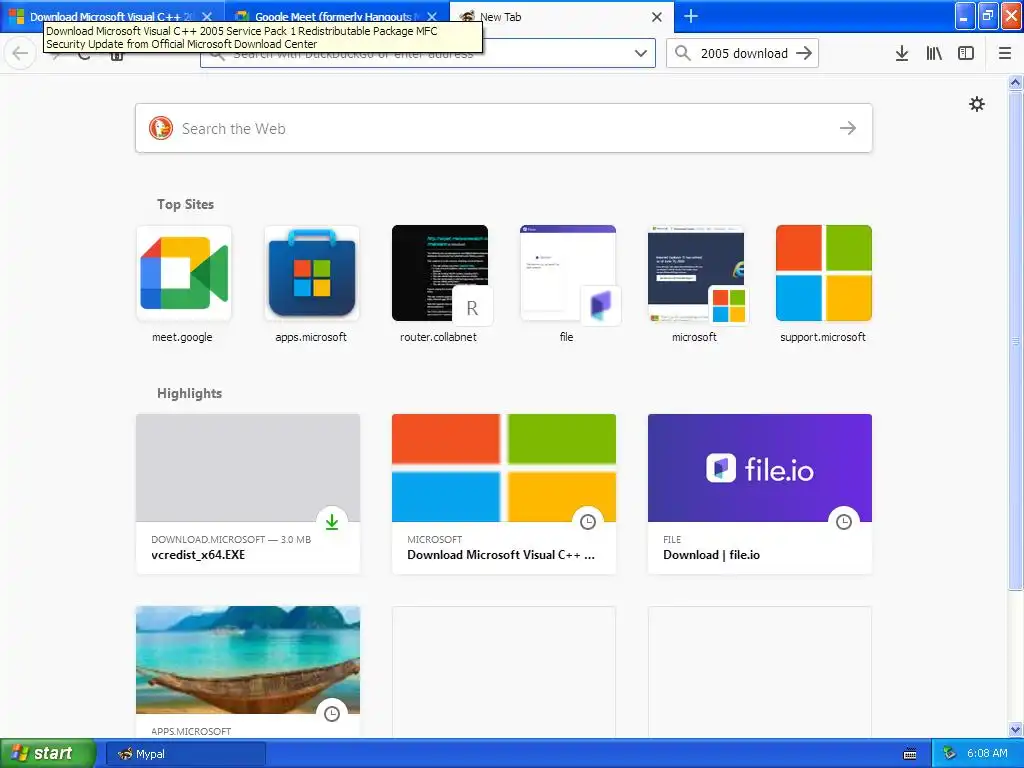Image resolution: width=1024 pixels, height=768 pixels.
Task: Go back with the back arrow button
Action: 20,54
